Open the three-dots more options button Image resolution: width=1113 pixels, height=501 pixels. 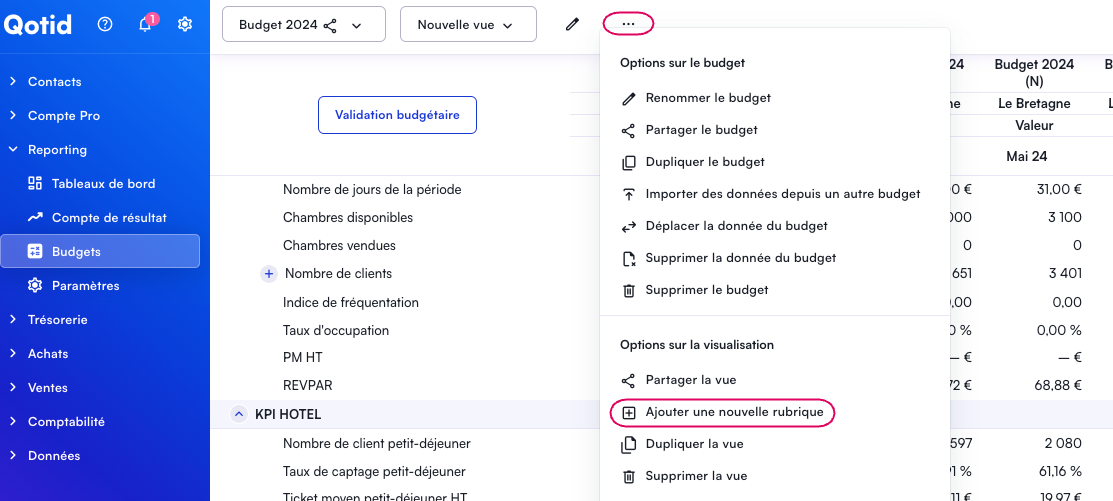[x=628, y=24]
